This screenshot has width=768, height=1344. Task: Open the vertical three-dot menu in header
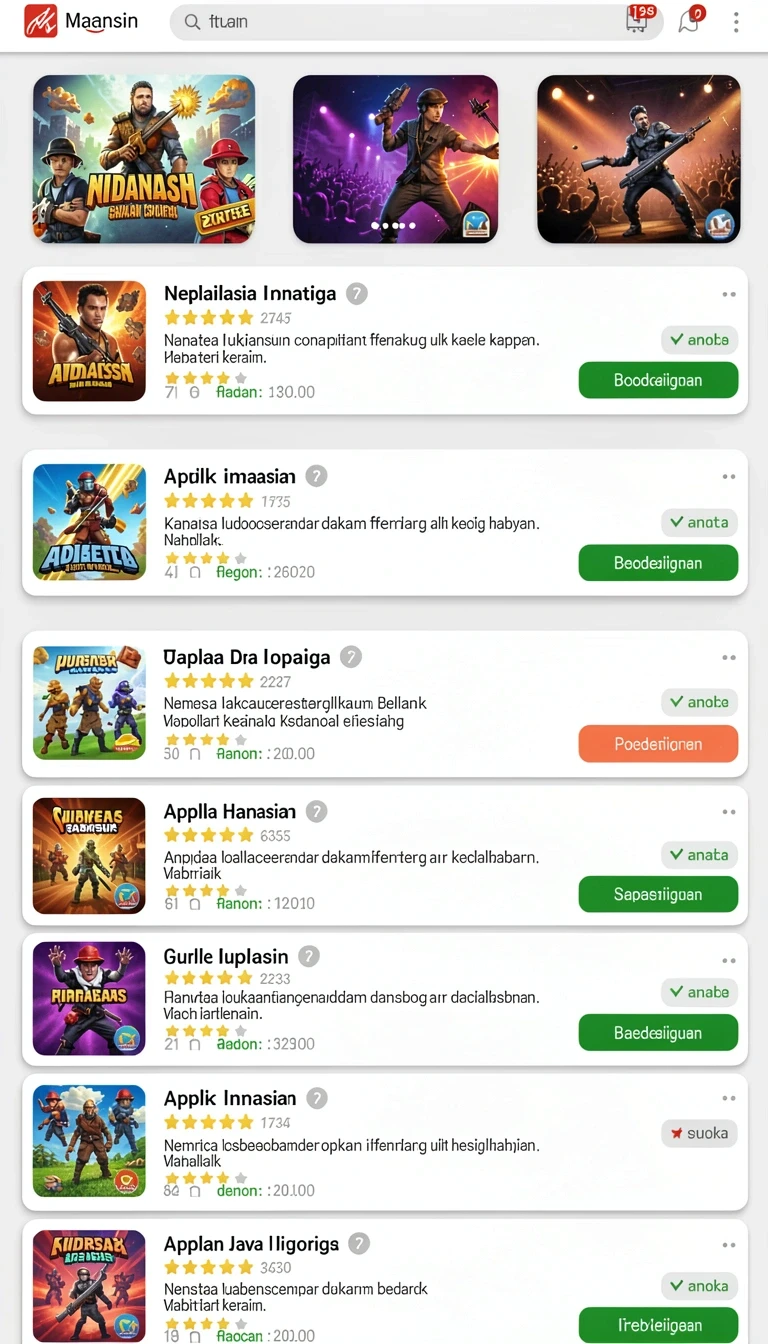736,22
